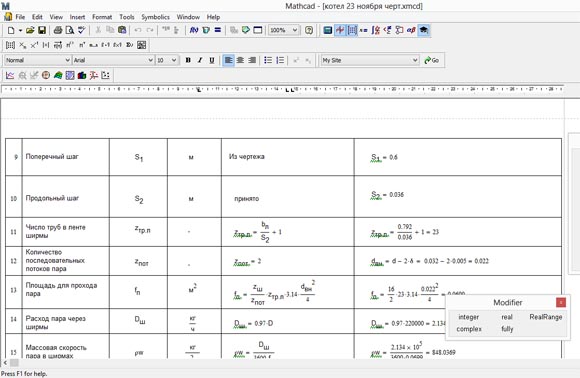This screenshot has width=580, height=378.
Task: Click the Insert Unit icon
Action: [x=206, y=30]
